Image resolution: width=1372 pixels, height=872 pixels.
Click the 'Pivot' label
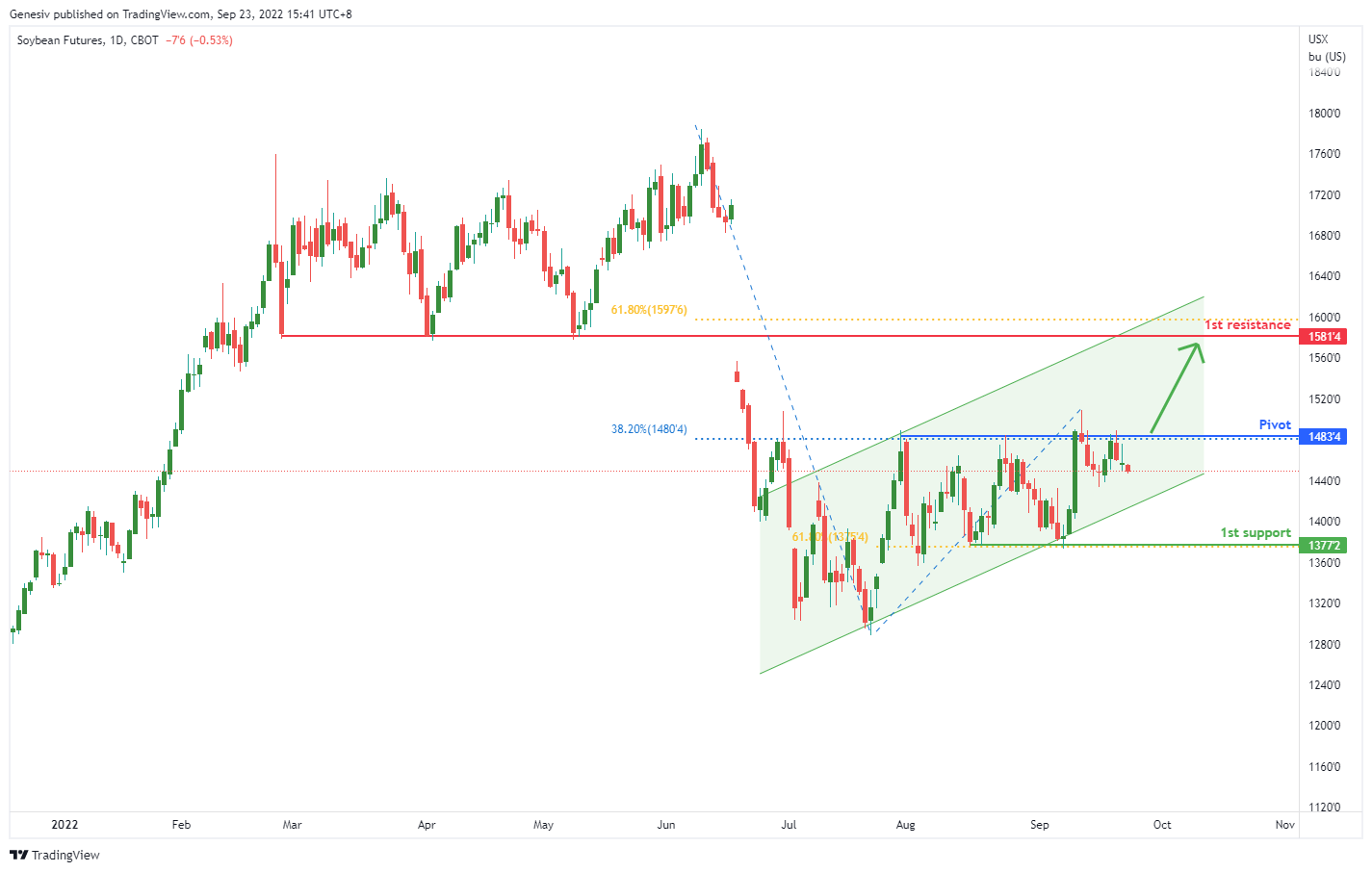(1275, 424)
